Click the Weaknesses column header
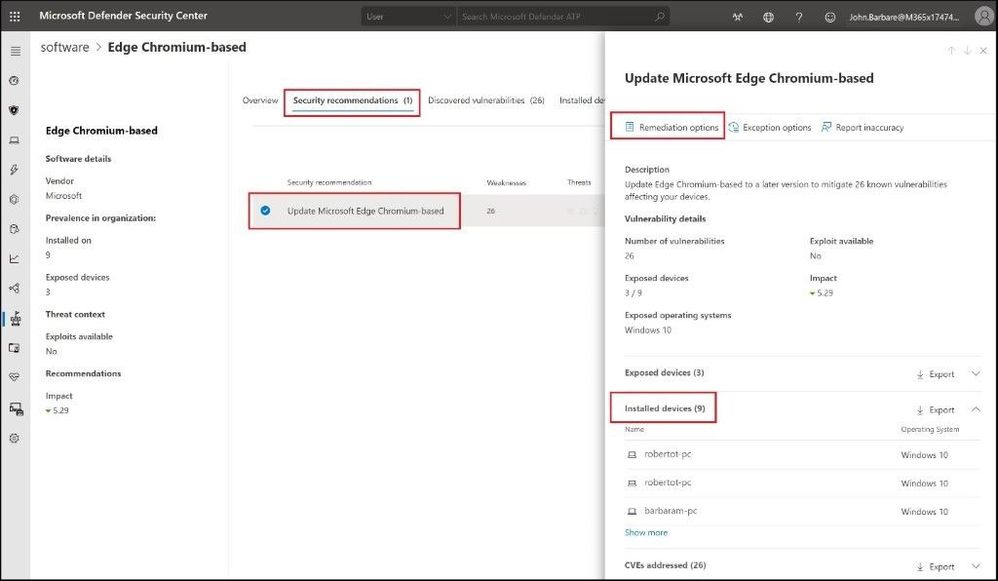The image size is (998, 581). point(506,183)
